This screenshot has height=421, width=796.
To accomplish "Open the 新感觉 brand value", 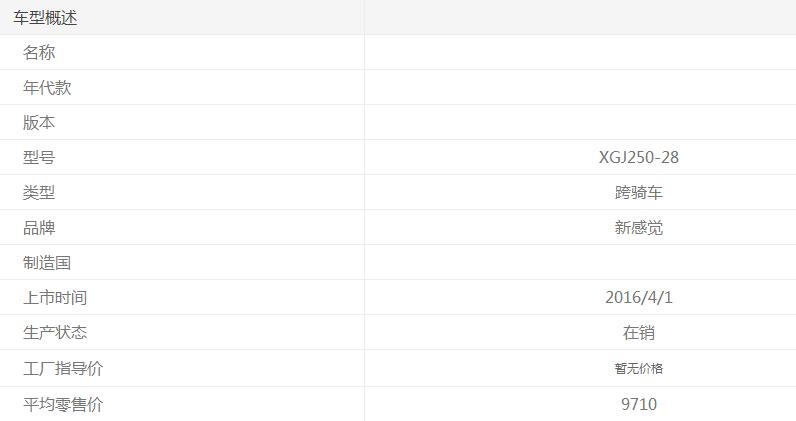I will pyautogui.click(x=638, y=228).
